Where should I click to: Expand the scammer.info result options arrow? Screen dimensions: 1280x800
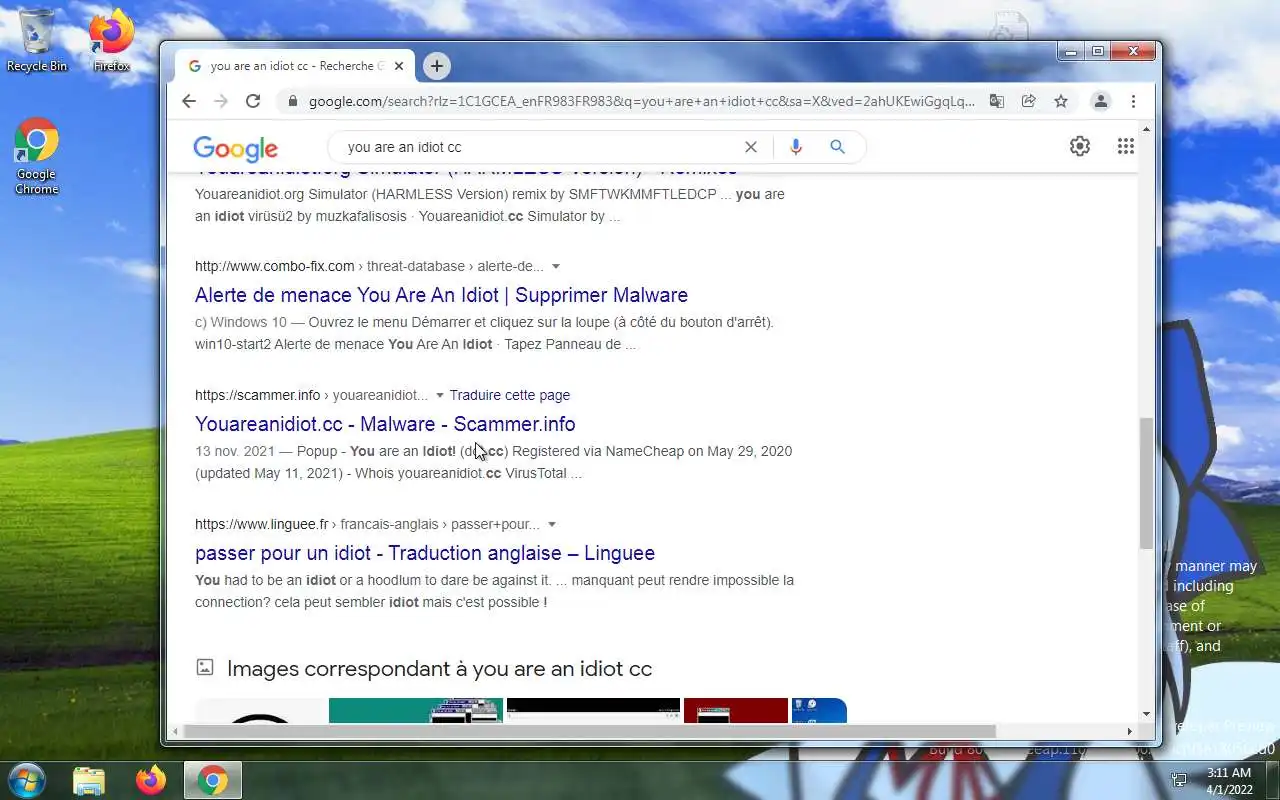click(439, 395)
